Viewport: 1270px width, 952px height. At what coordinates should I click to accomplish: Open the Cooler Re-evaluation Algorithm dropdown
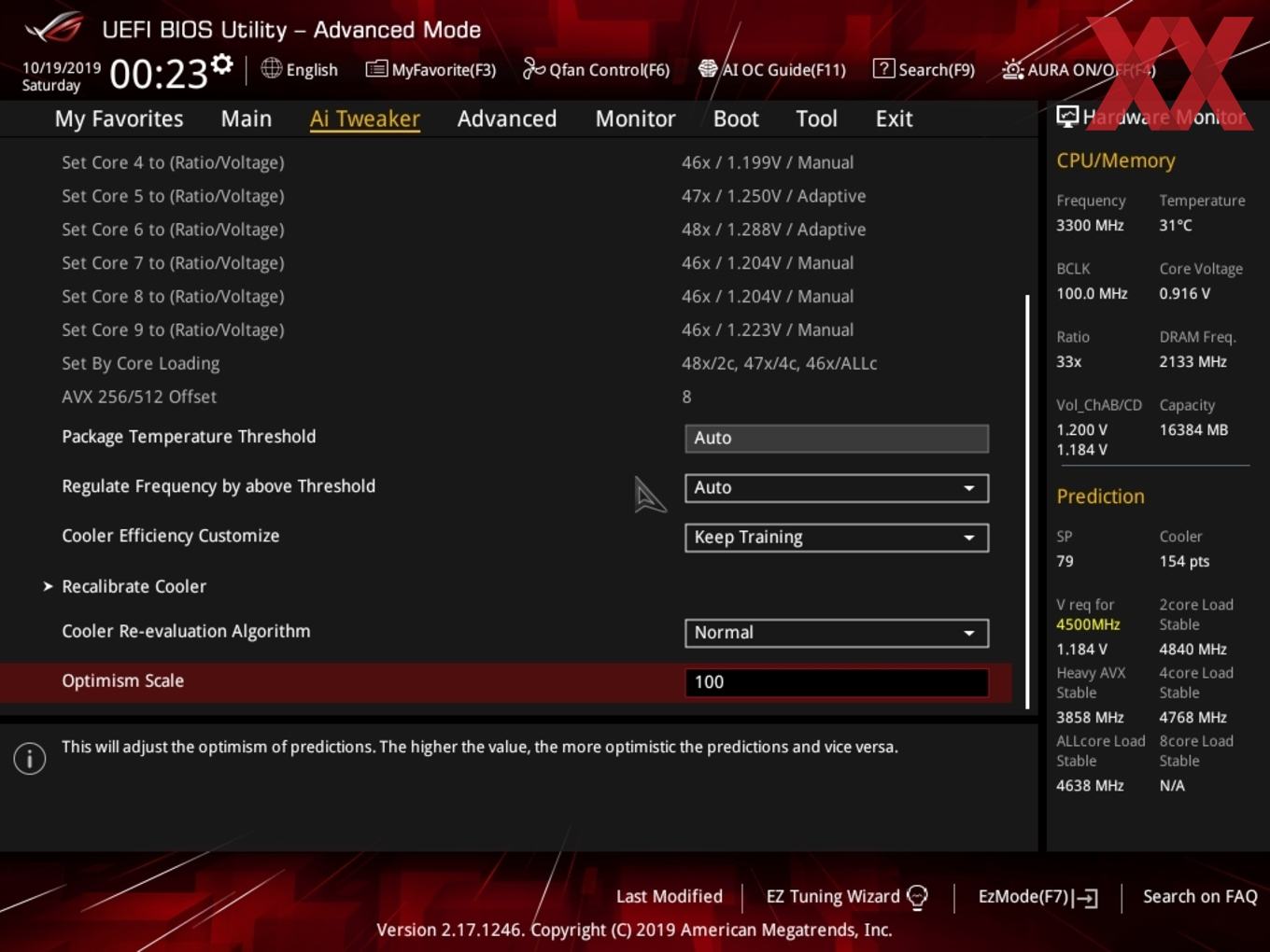click(837, 632)
